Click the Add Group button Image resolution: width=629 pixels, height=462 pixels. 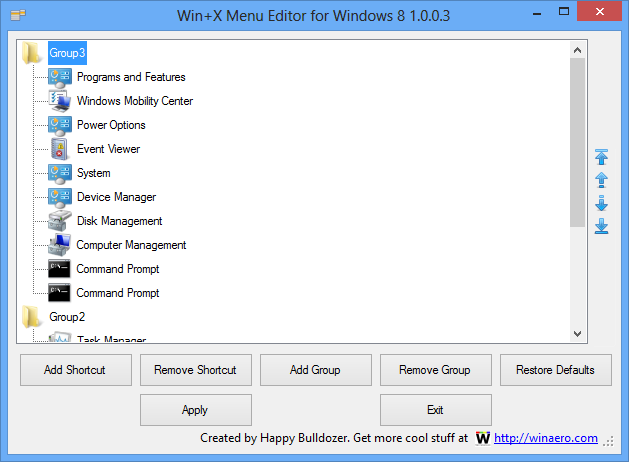pyautogui.click(x=316, y=370)
